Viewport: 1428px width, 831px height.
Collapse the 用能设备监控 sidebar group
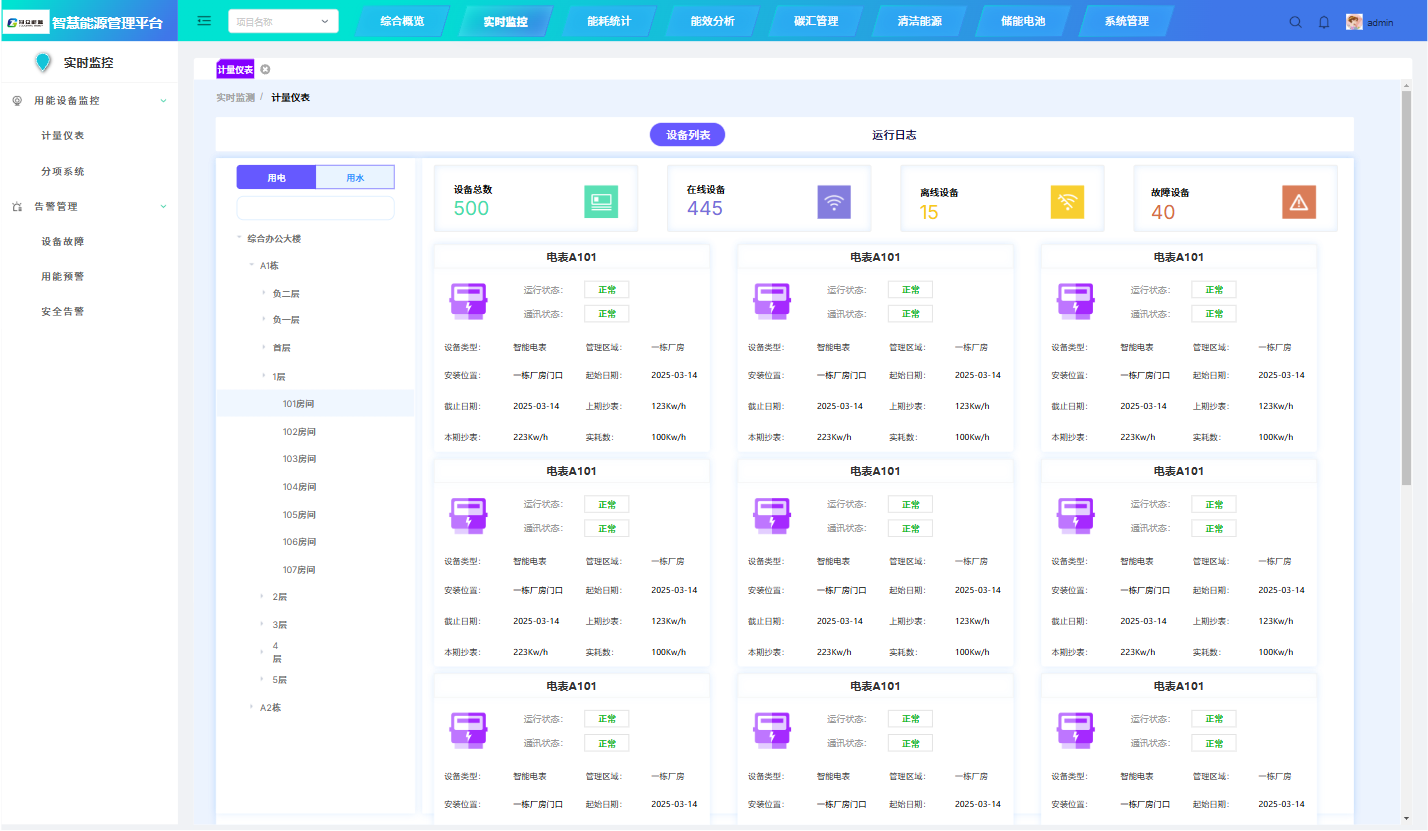tap(163, 101)
